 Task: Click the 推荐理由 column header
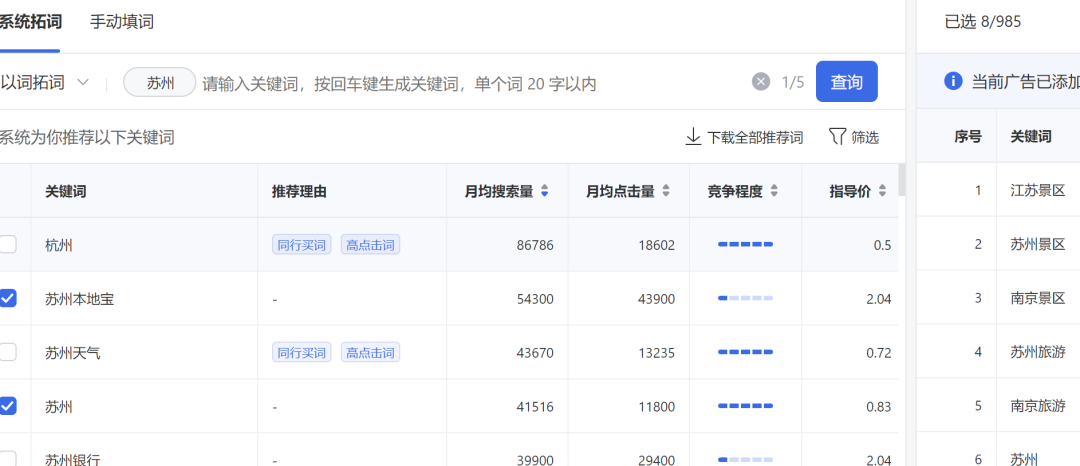point(299,191)
